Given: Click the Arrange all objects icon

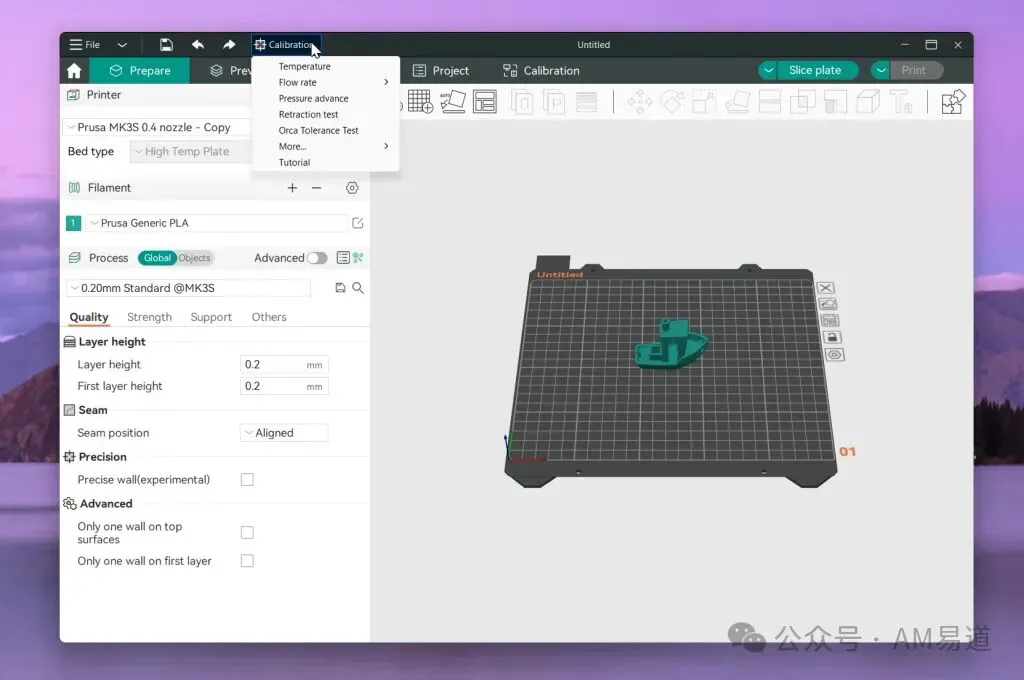Looking at the screenshot, I should click(485, 102).
